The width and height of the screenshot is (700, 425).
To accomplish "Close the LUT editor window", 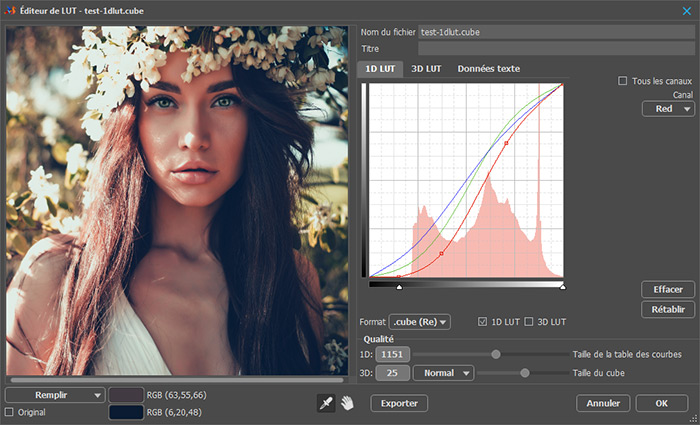I will (x=687, y=11).
